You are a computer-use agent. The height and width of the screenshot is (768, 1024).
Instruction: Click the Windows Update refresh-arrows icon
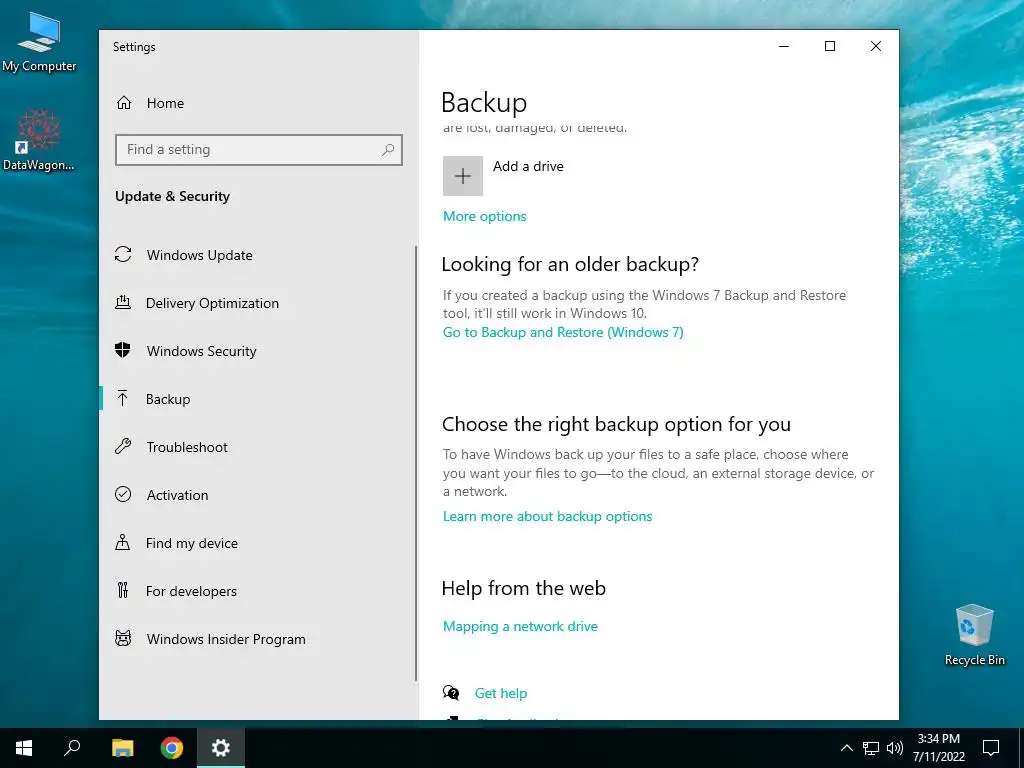[x=123, y=254]
